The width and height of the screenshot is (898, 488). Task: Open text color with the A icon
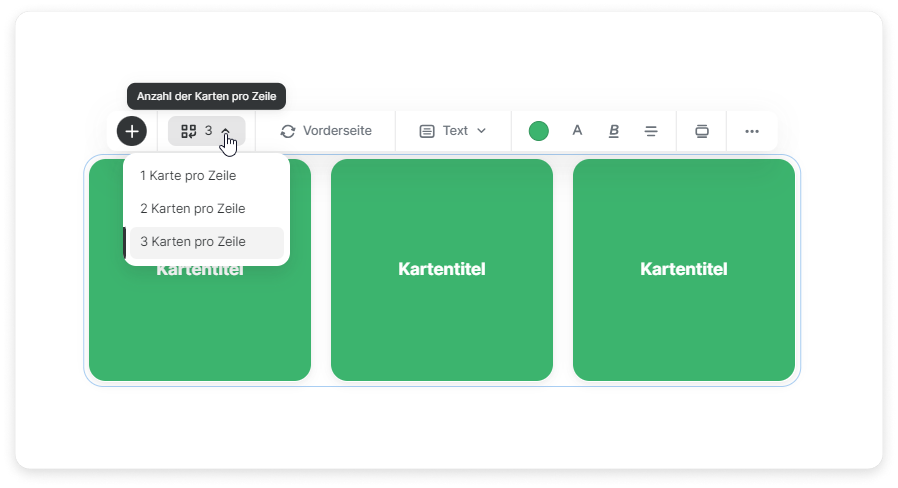[577, 131]
